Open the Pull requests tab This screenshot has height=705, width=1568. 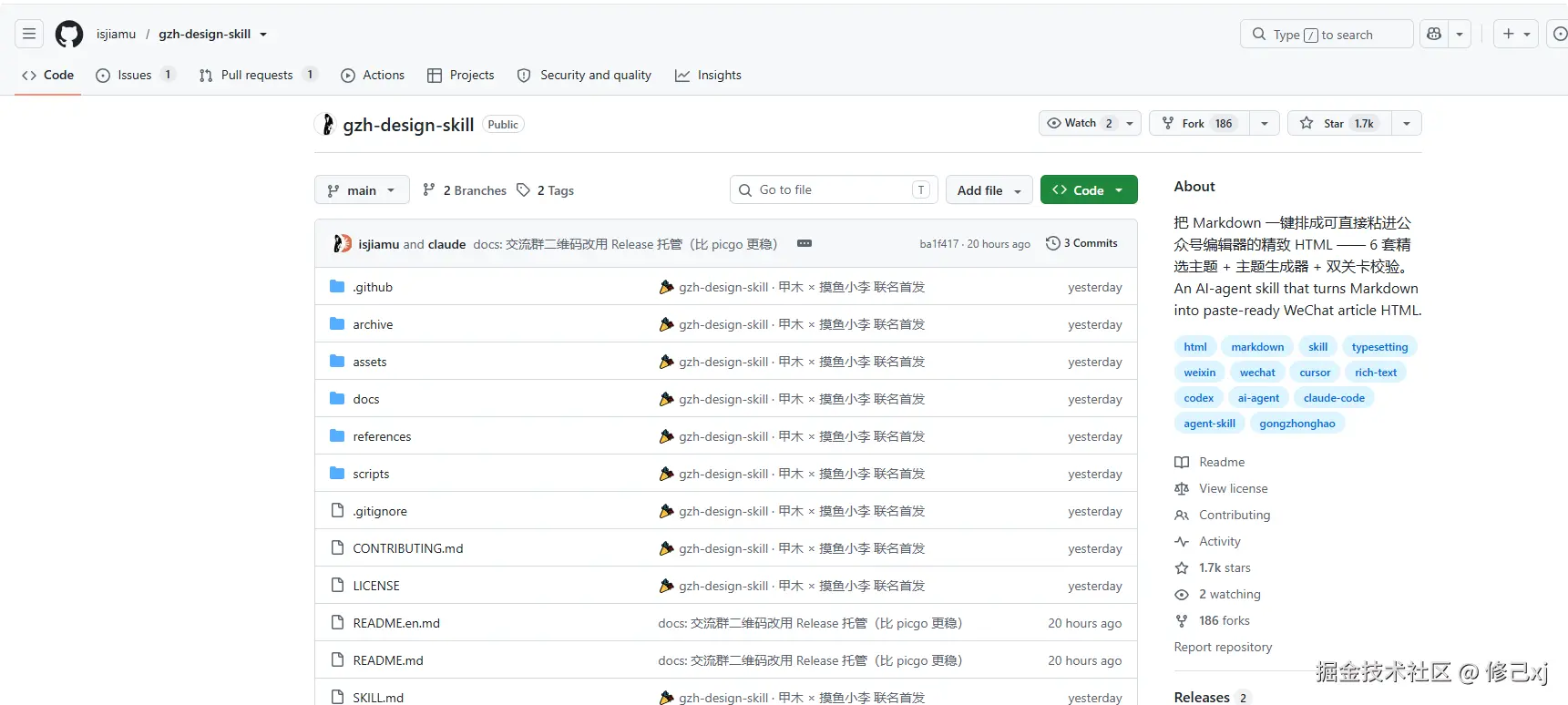pos(258,76)
